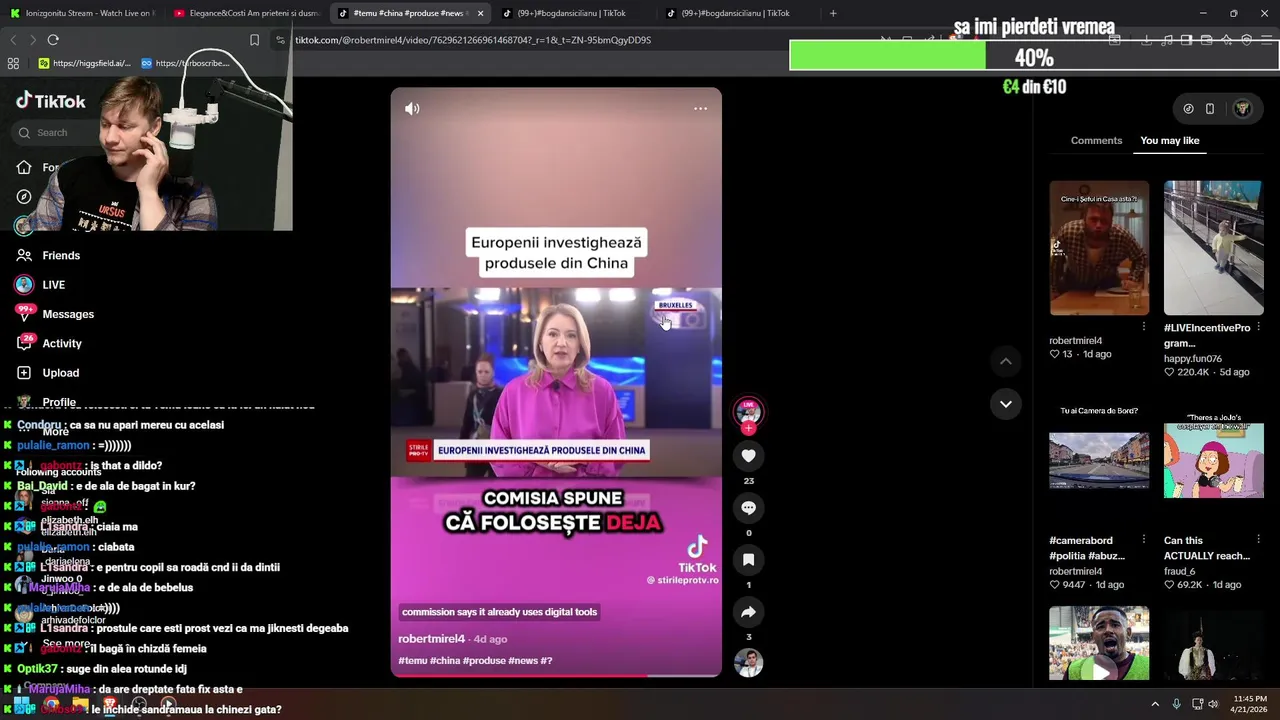Click the video progress bar
The height and width of the screenshot is (720, 1280).
(556, 675)
